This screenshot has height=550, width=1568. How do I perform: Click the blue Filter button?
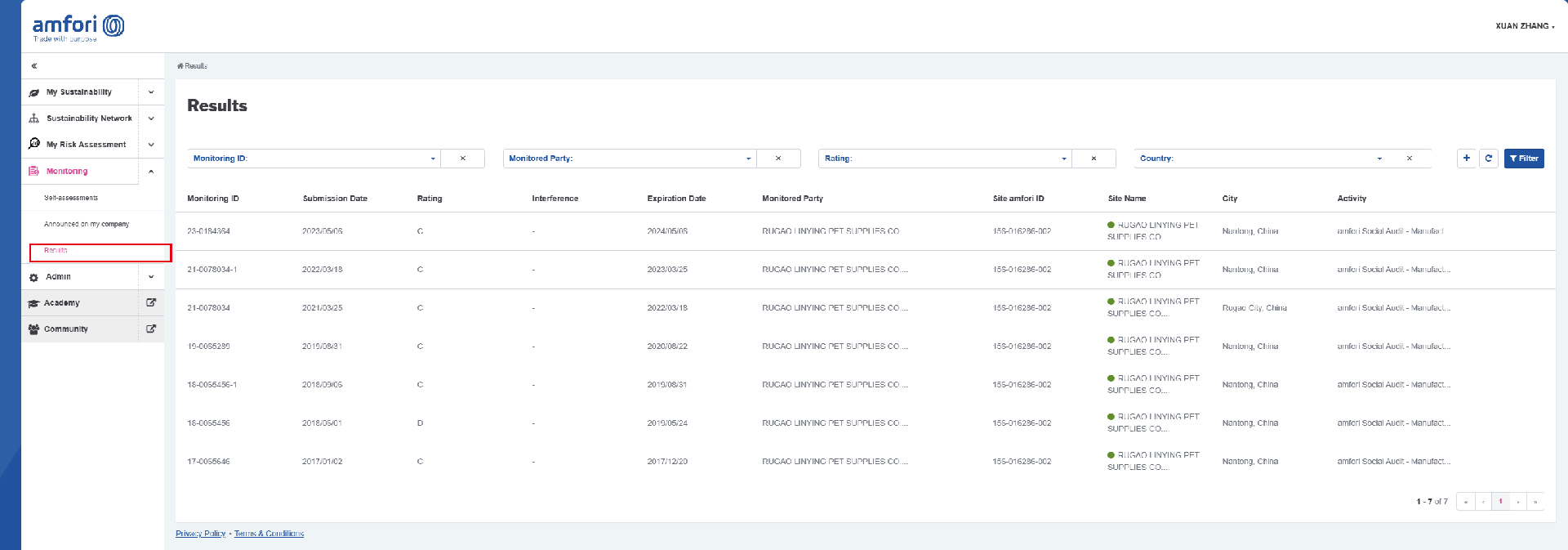point(1524,159)
